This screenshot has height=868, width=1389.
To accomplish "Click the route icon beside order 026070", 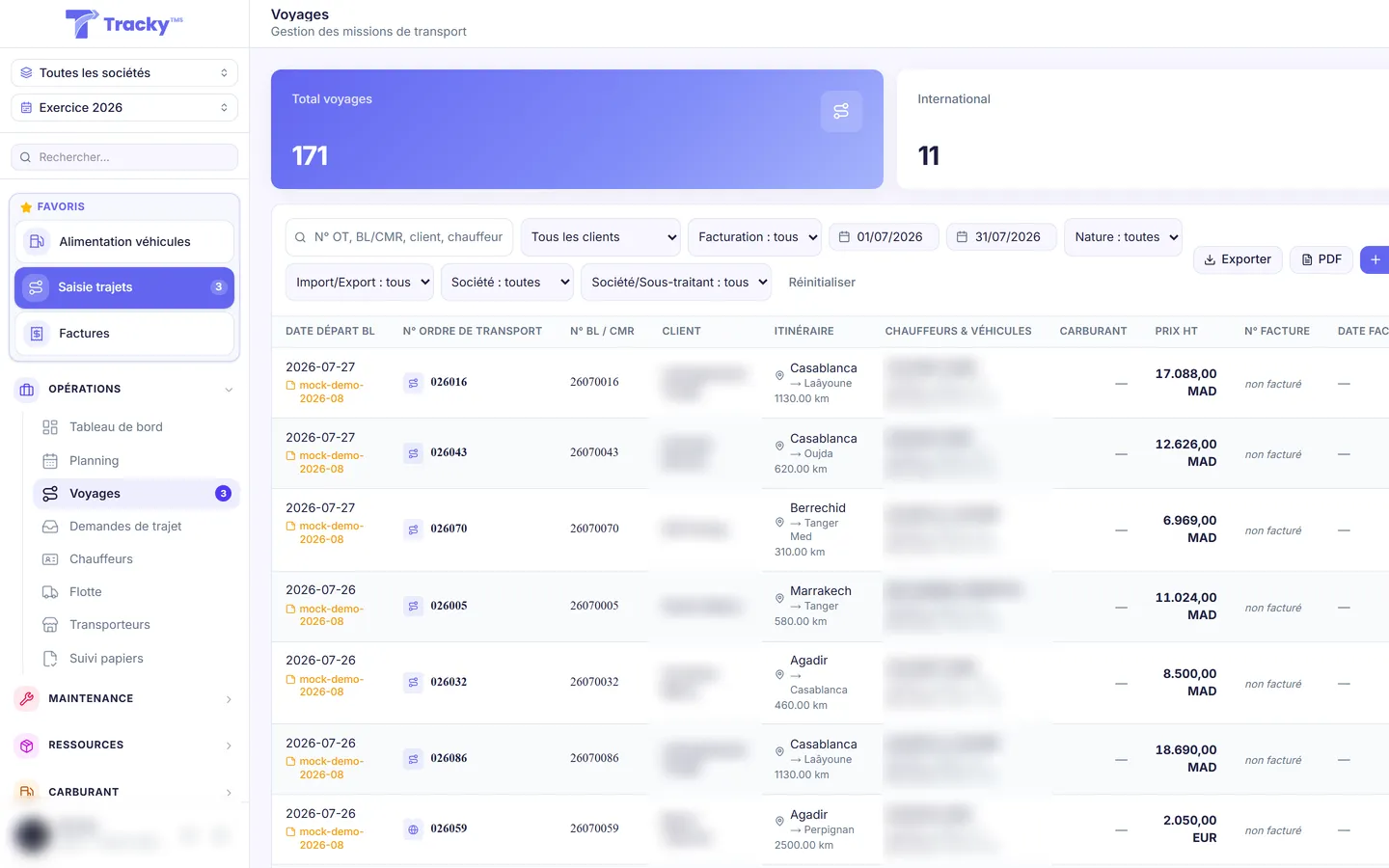I will point(413,529).
